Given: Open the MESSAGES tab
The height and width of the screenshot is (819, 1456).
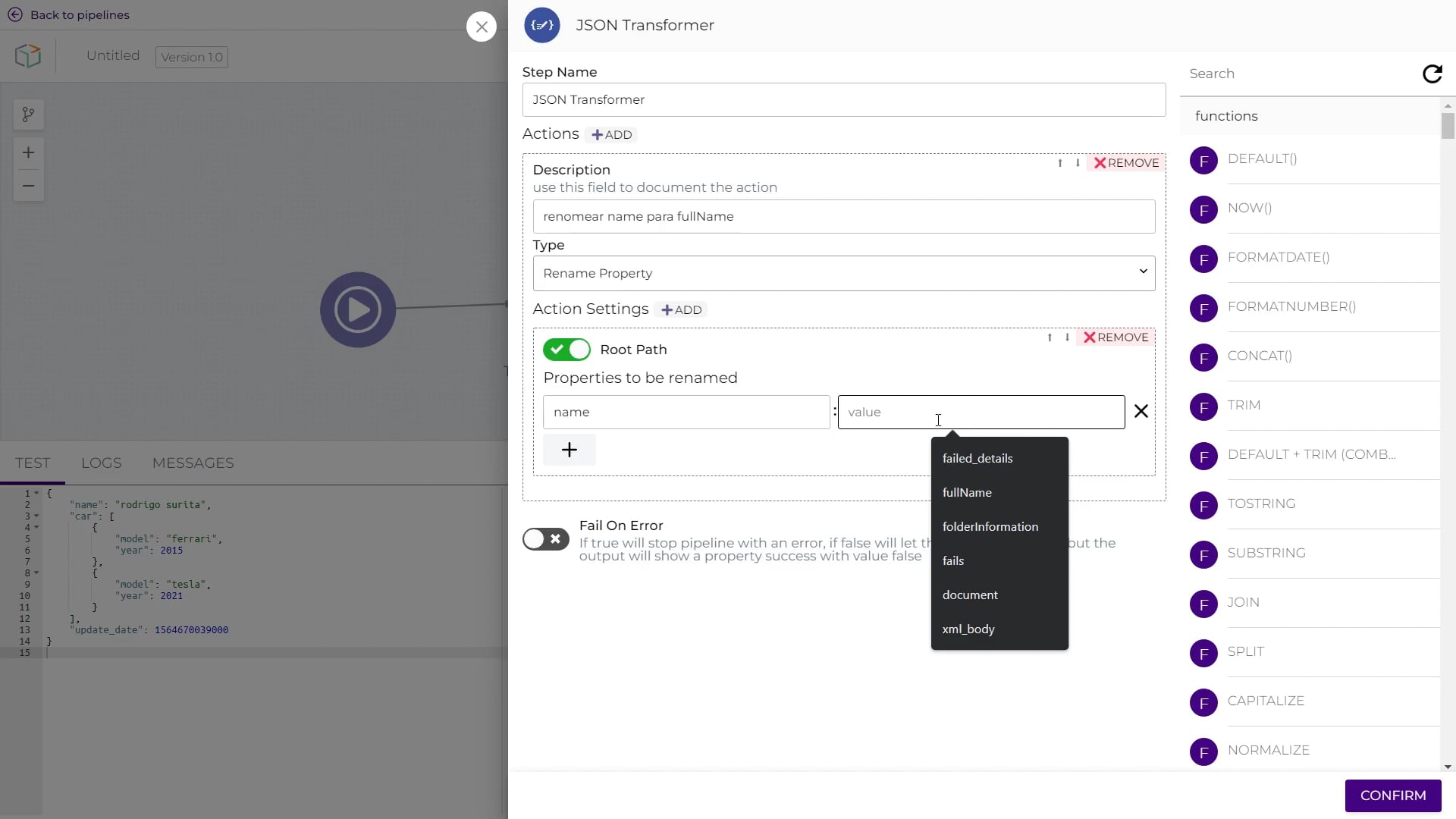Looking at the screenshot, I should pos(193,463).
